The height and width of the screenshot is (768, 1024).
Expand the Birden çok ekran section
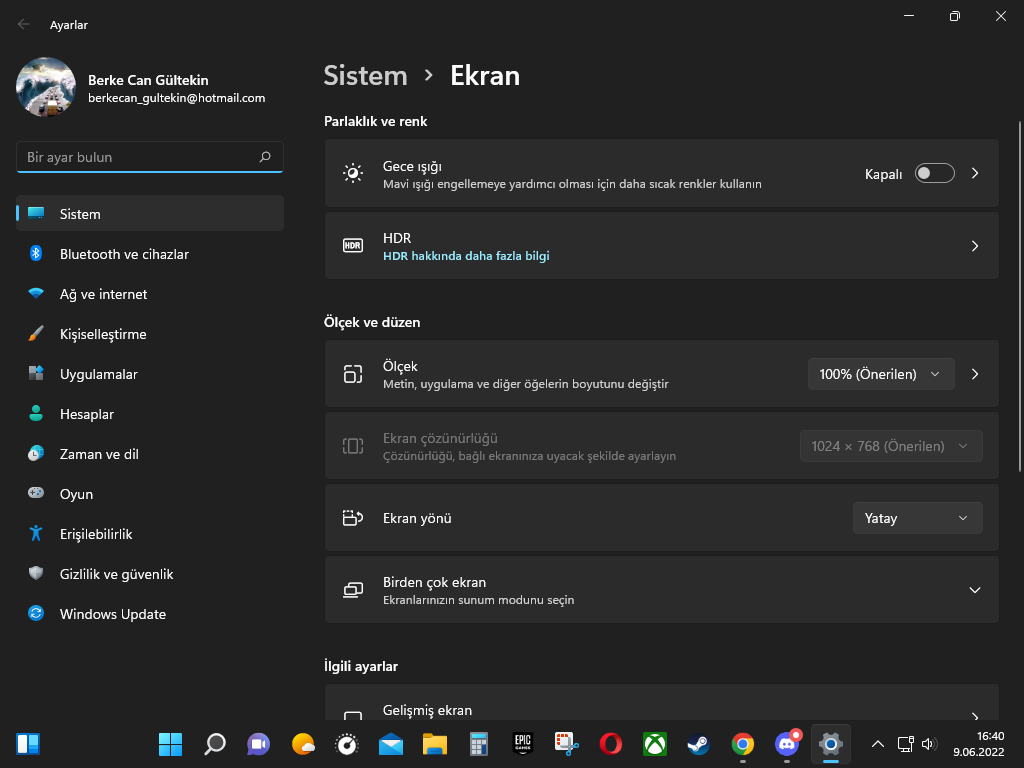pyautogui.click(x=974, y=590)
